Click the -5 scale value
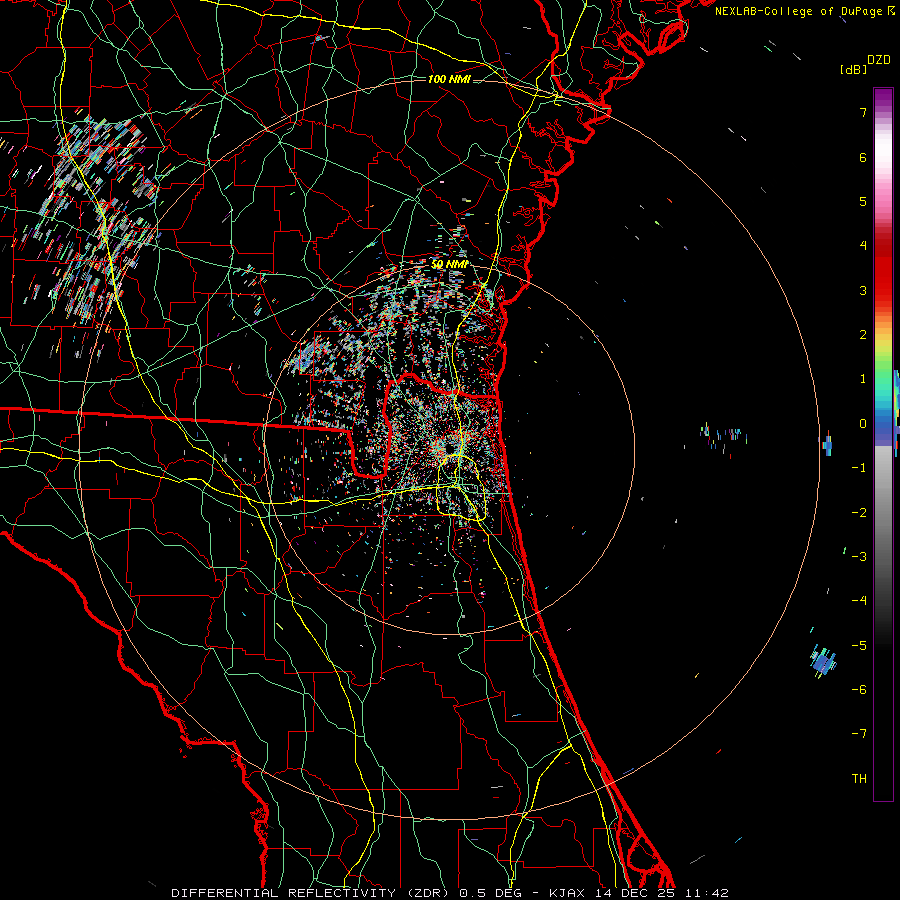 pyautogui.click(x=859, y=646)
